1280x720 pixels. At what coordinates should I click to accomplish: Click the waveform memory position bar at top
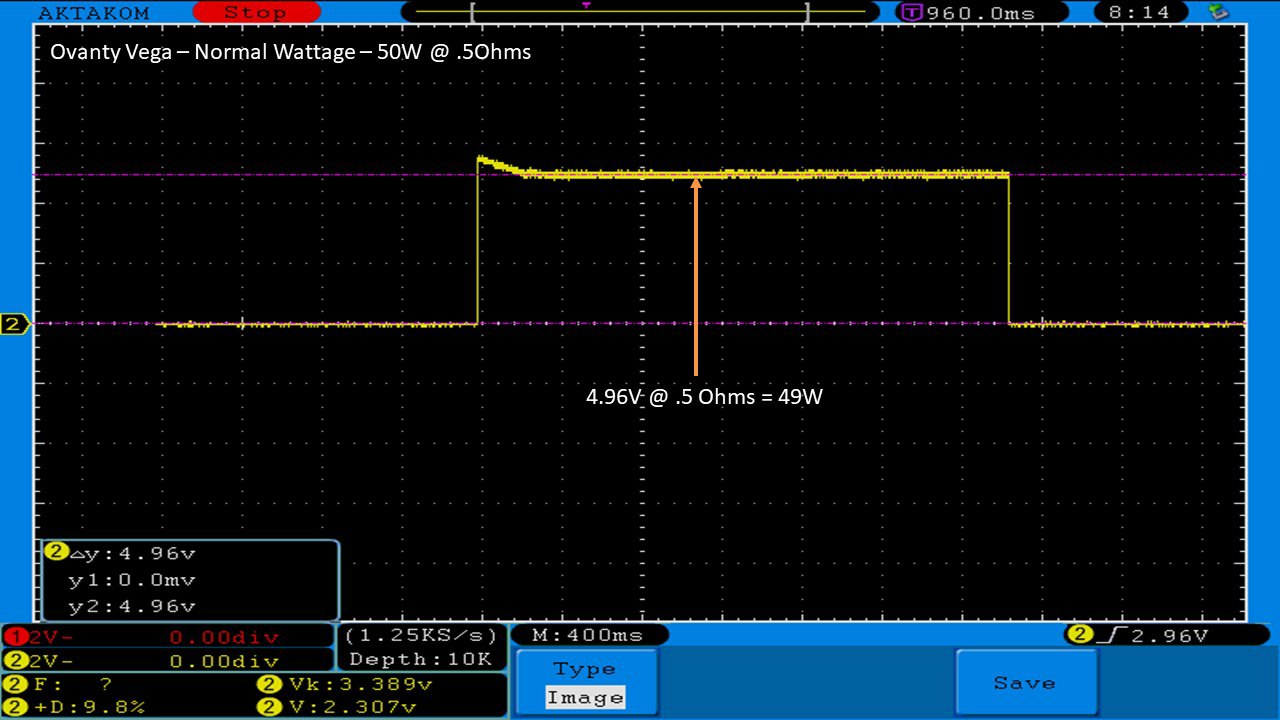[x=640, y=13]
